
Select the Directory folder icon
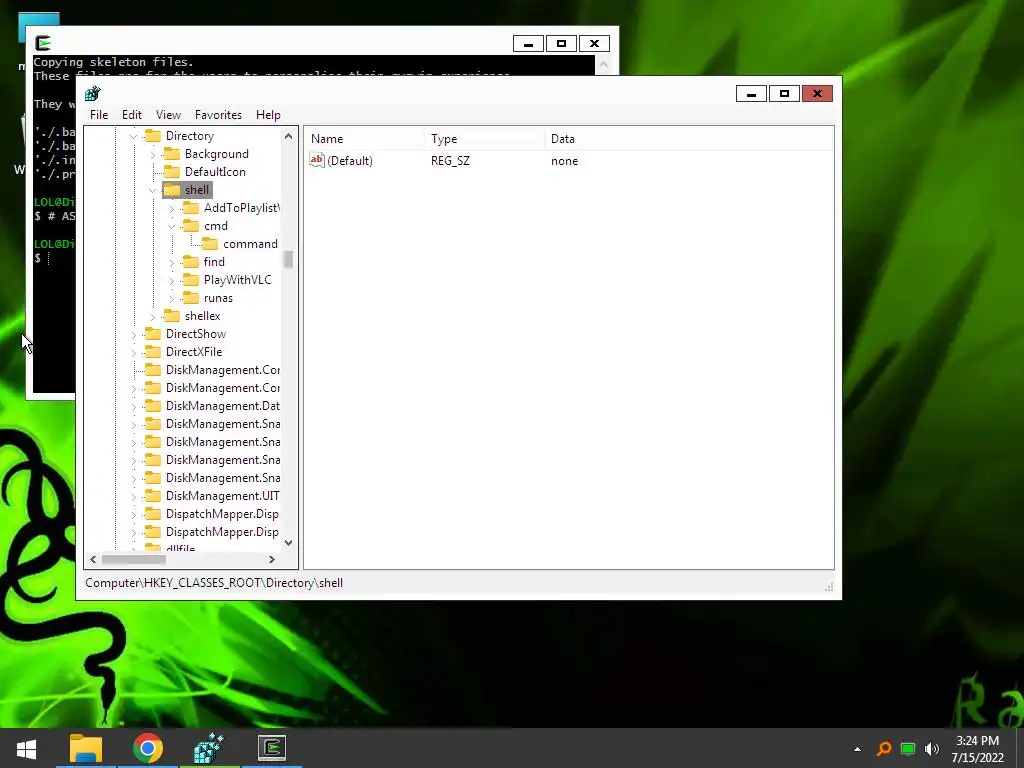[x=152, y=136]
